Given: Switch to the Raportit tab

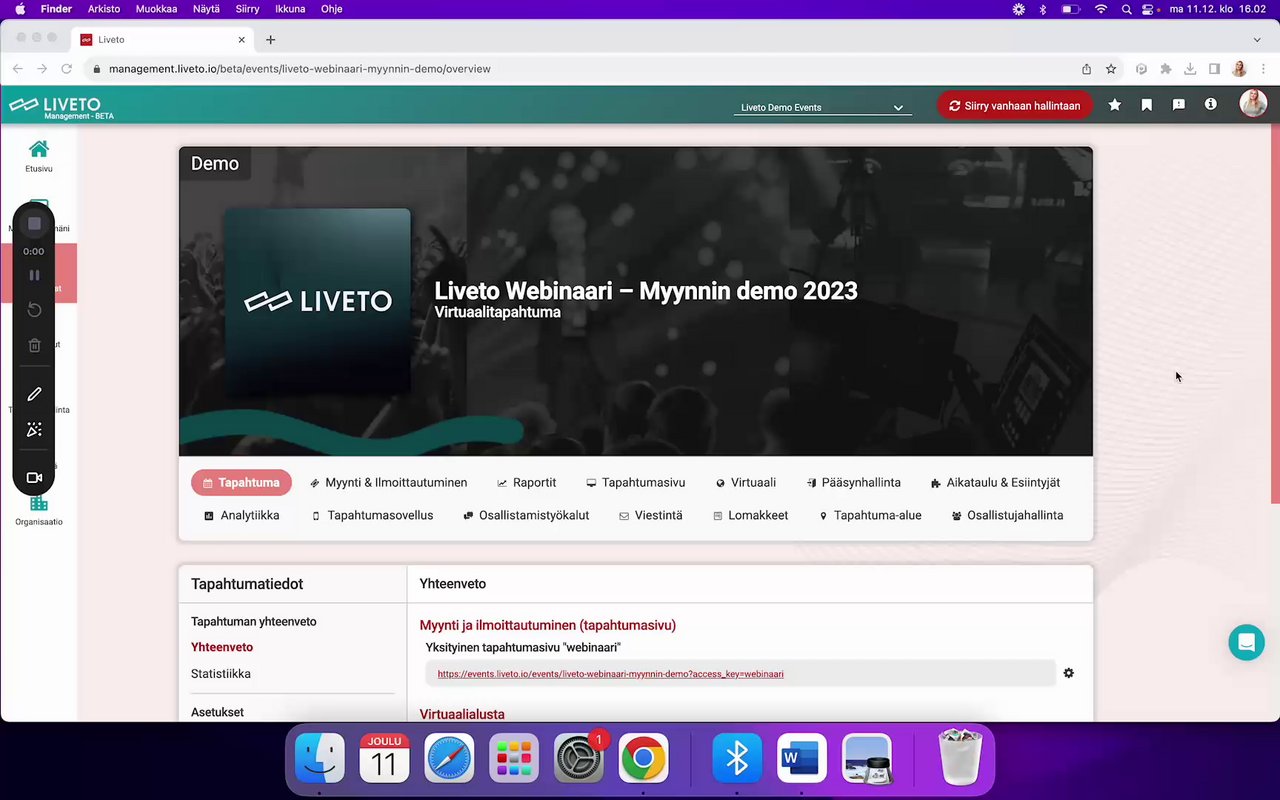Looking at the screenshot, I should pos(527,483).
